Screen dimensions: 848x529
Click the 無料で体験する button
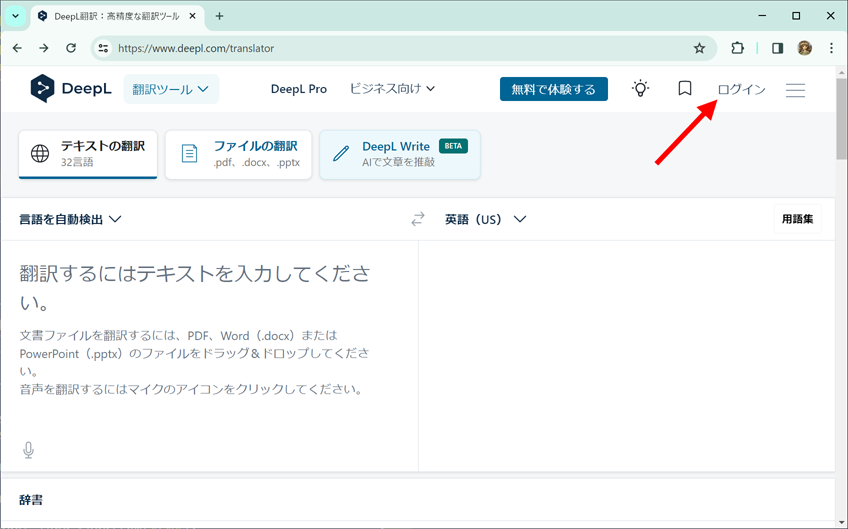click(x=553, y=89)
